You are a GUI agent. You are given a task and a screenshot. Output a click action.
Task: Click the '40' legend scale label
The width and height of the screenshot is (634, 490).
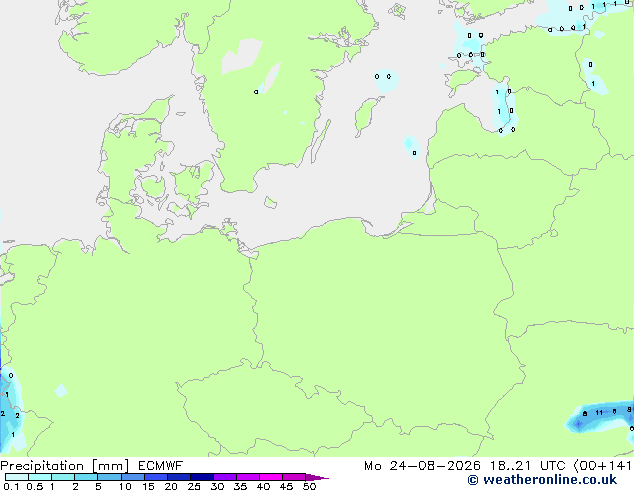263,486
